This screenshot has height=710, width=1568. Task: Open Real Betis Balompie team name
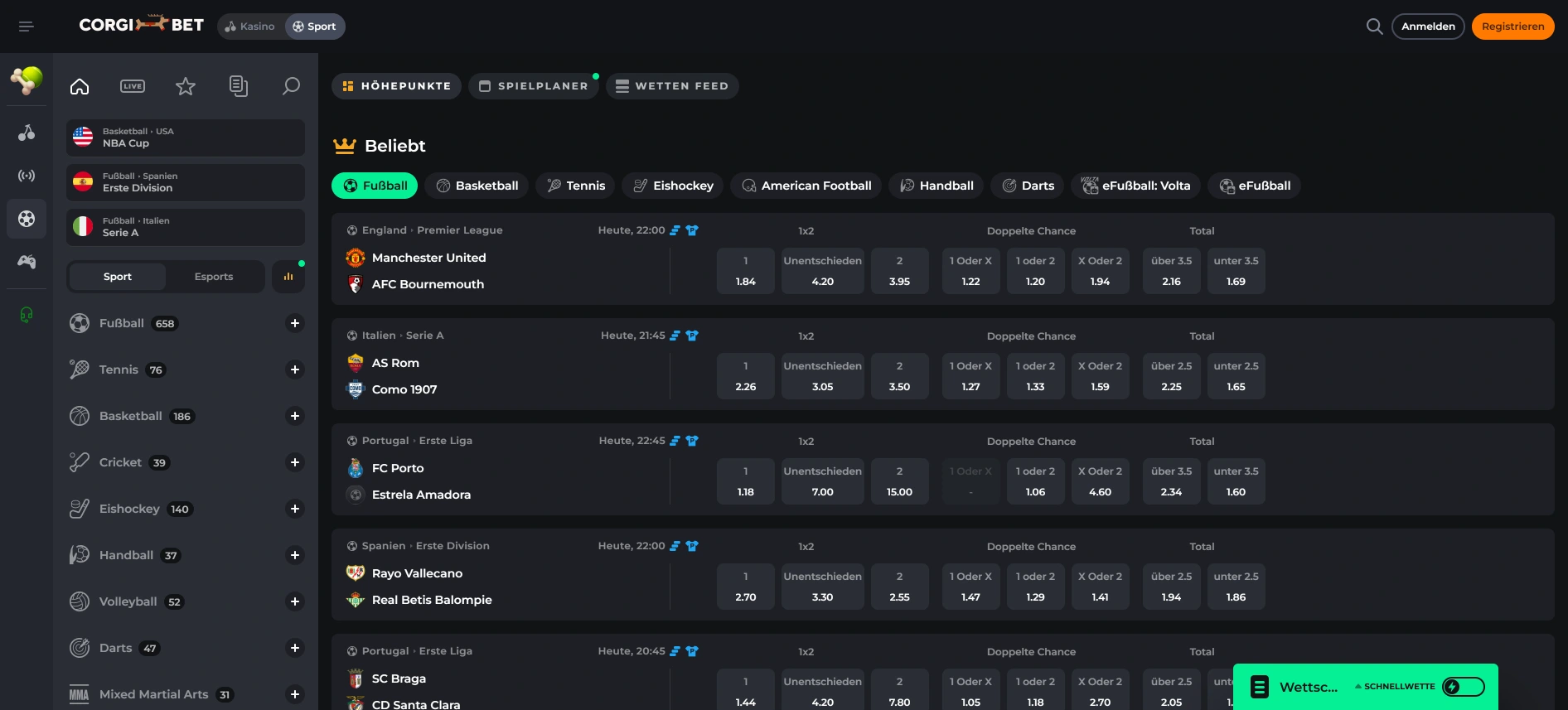click(432, 600)
